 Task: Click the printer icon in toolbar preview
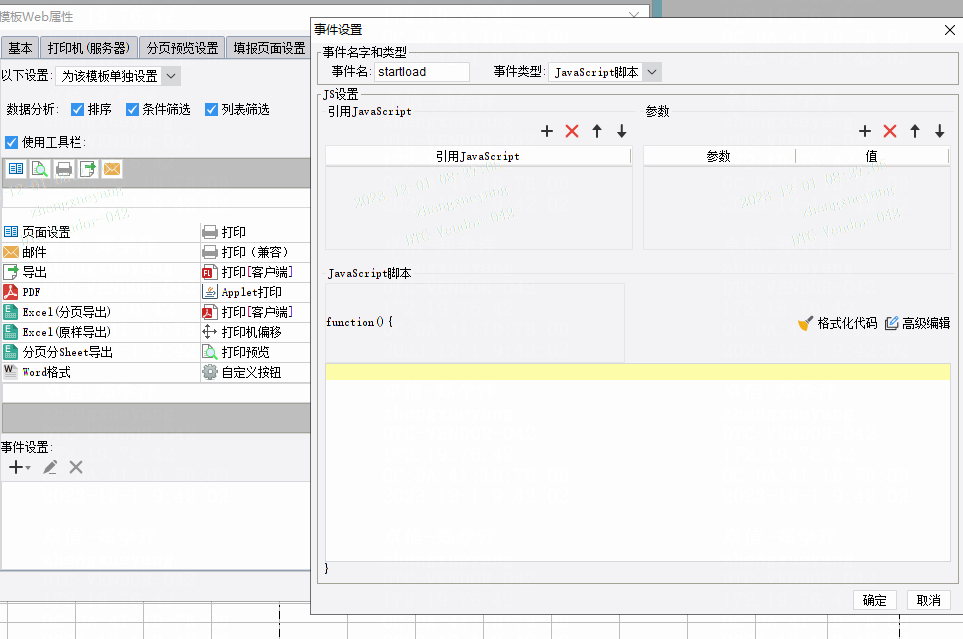point(64,169)
